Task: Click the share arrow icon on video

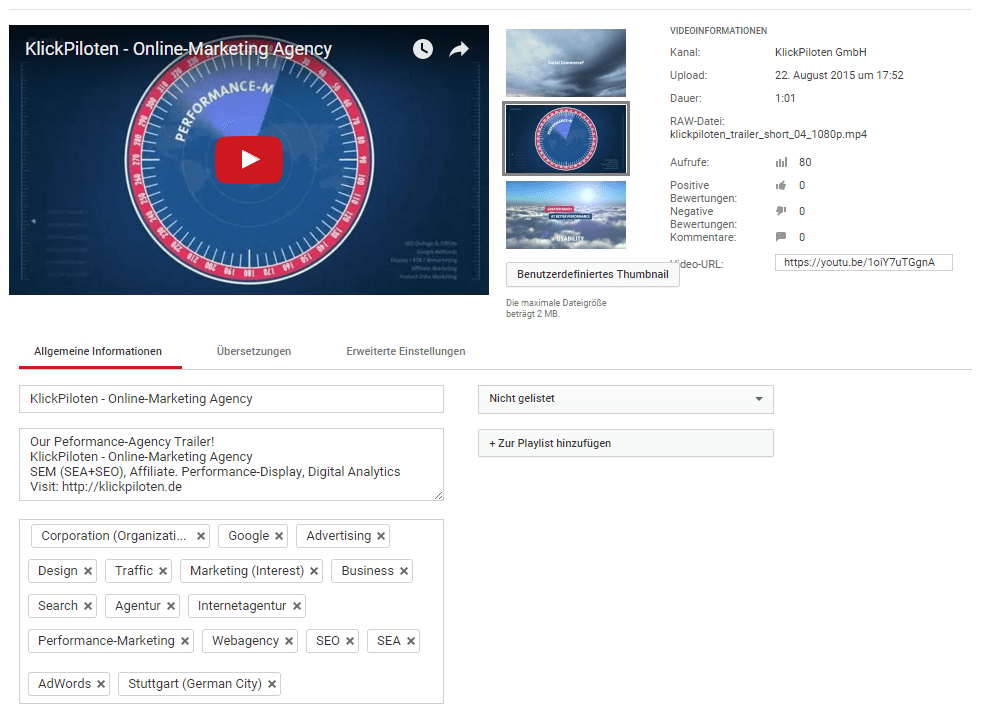Action: pyautogui.click(x=459, y=49)
